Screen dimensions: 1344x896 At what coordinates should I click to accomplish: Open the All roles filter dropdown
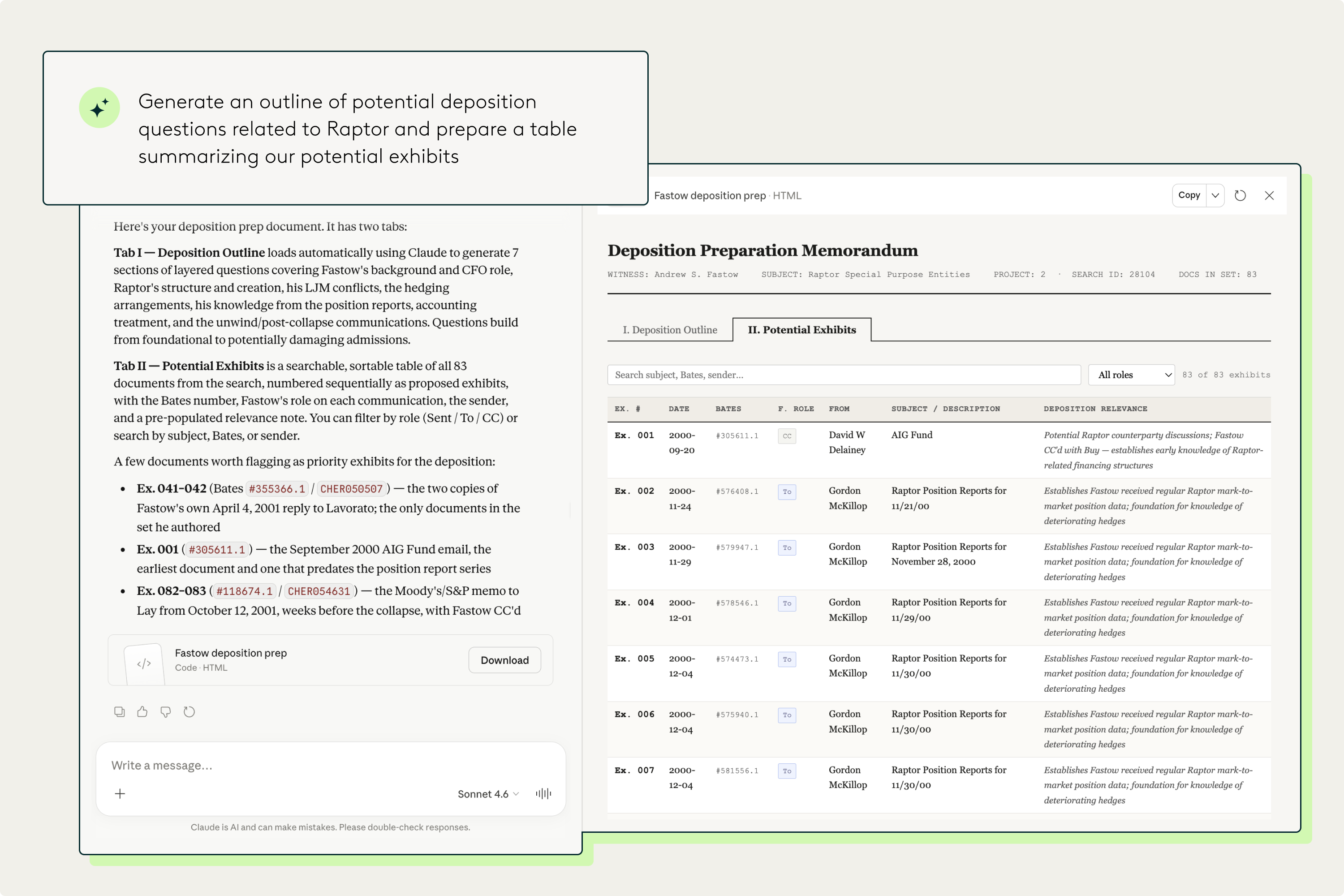(1132, 375)
